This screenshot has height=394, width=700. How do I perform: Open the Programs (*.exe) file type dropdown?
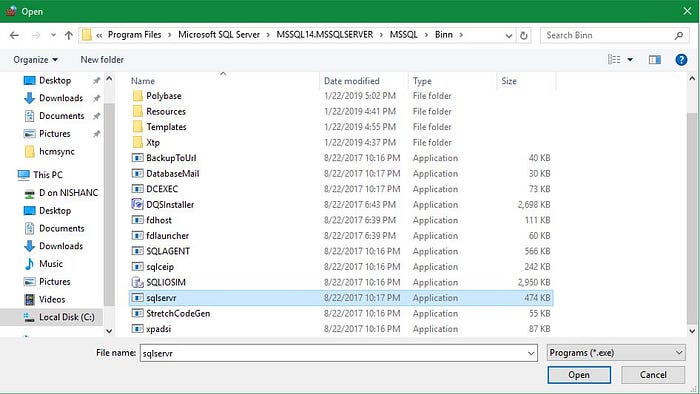(616, 353)
